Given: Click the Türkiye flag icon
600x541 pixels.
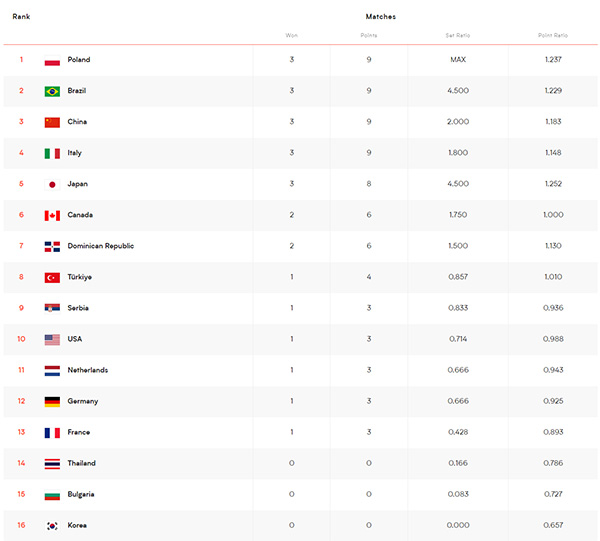Looking at the screenshot, I should (x=52, y=278).
